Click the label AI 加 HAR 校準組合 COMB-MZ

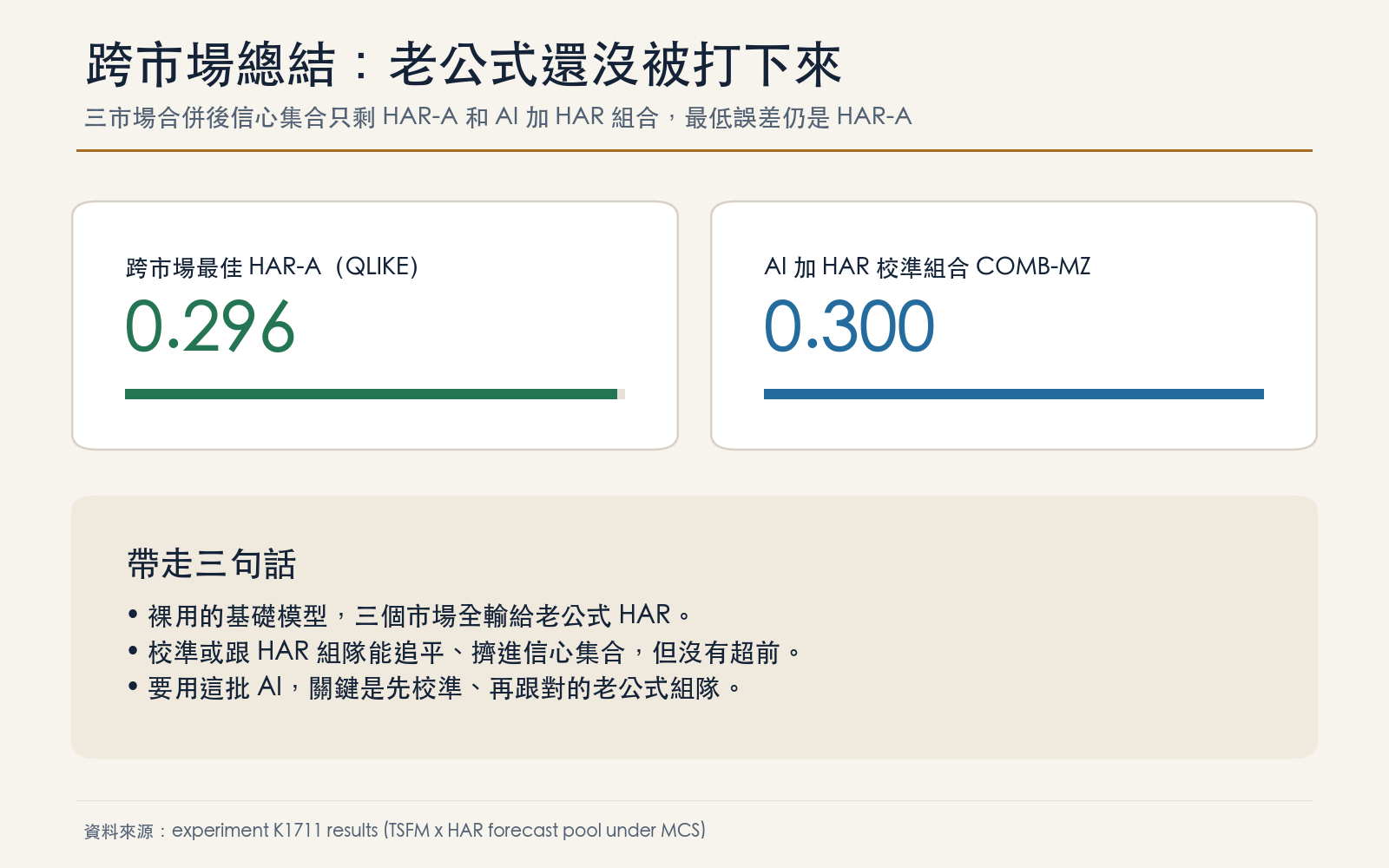point(927,266)
